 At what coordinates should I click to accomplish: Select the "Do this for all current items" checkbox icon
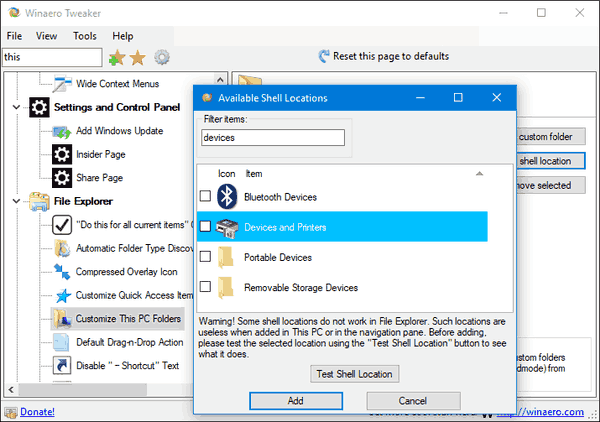(x=62, y=225)
